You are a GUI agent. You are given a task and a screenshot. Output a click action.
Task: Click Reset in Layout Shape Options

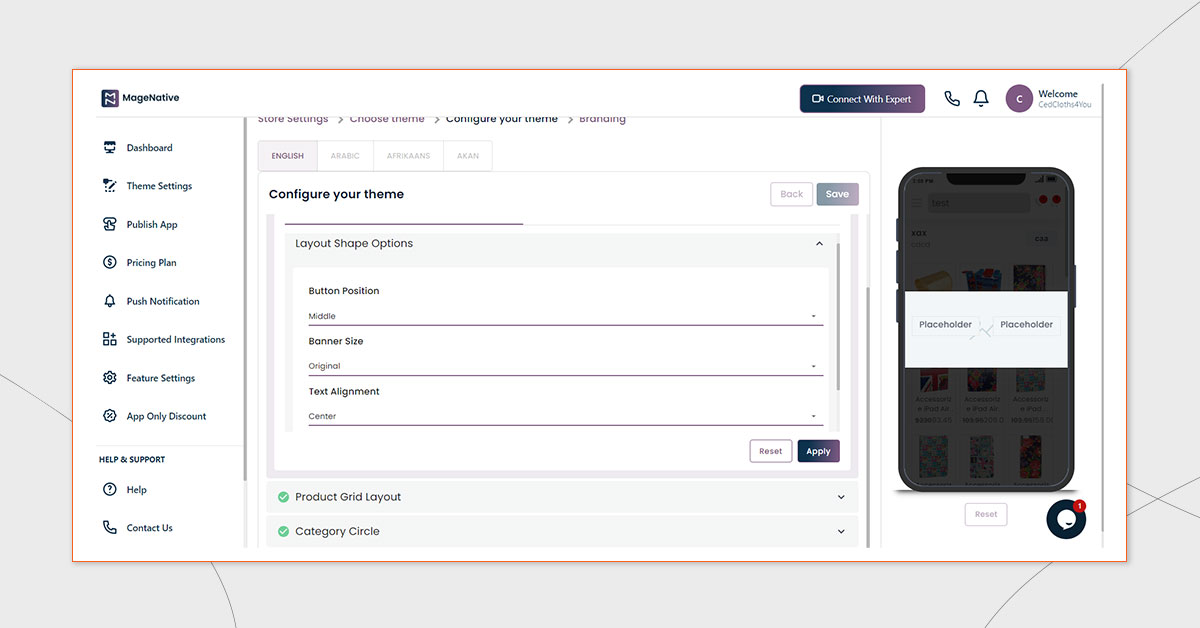pos(771,451)
